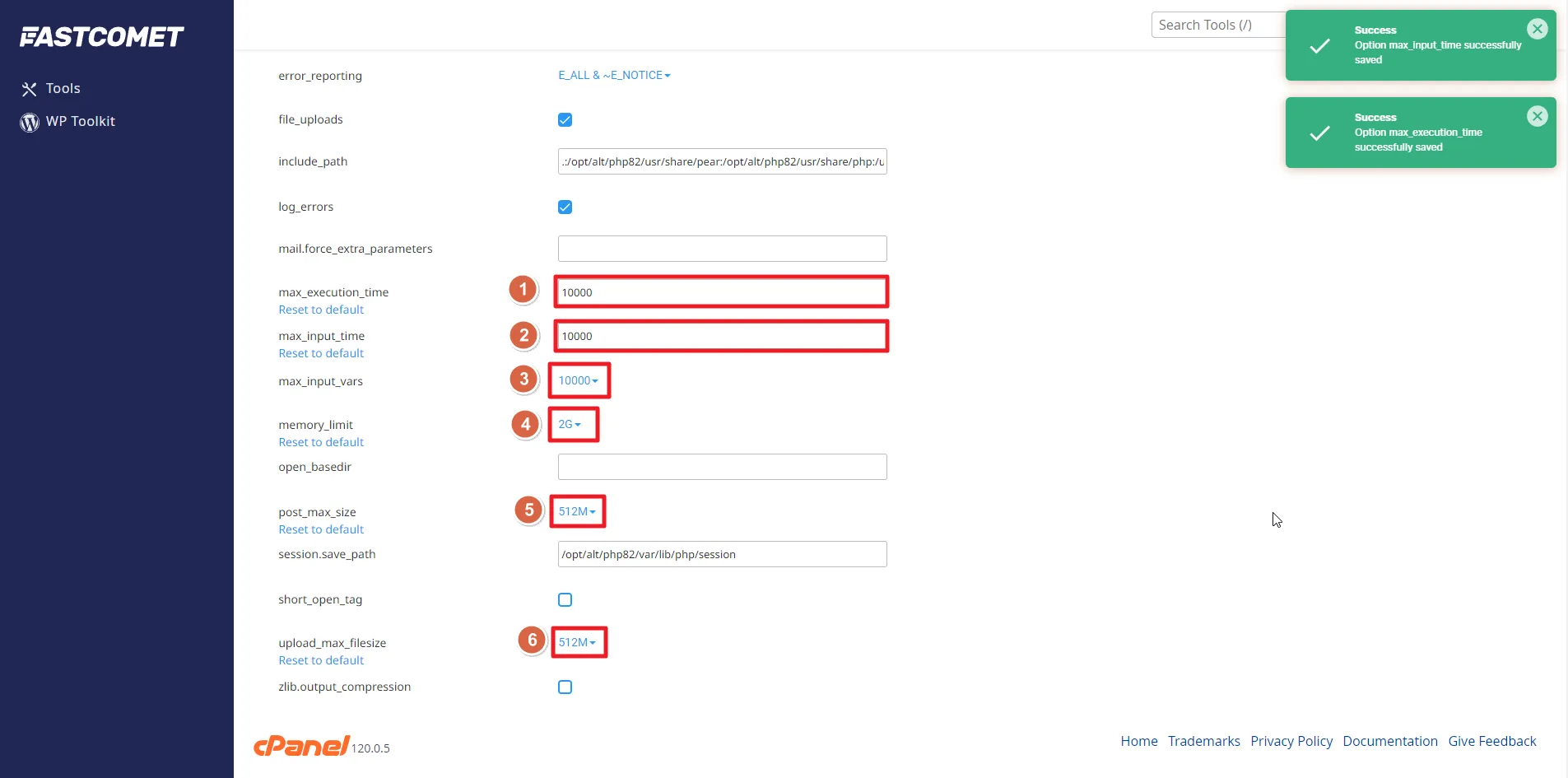Open WP Toolkit in the sidebar
This screenshot has width=1568, height=778.
pos(80,121)
